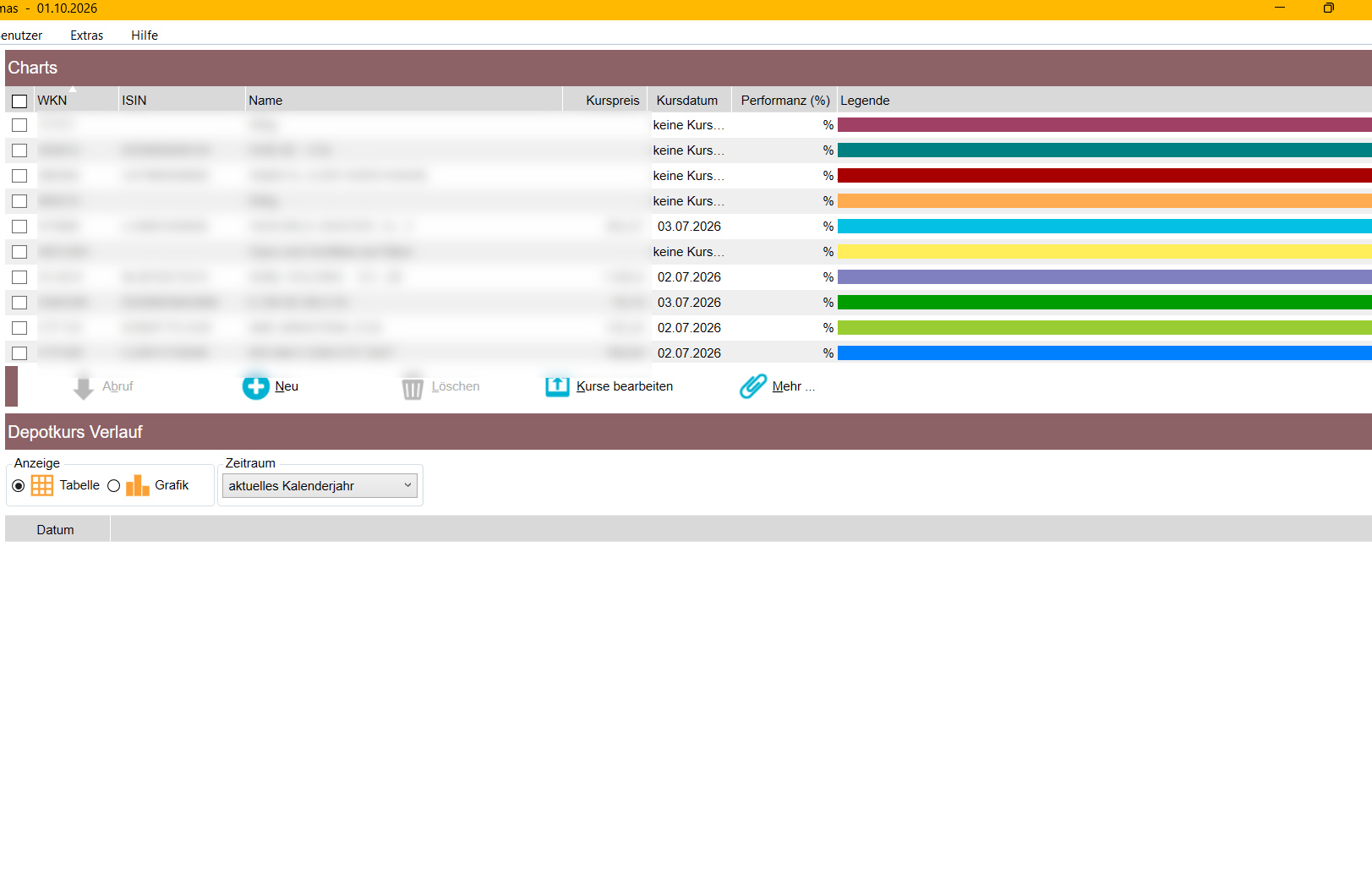
Task: Toggle the select-all checkbox in header
Action: [19, 101]
